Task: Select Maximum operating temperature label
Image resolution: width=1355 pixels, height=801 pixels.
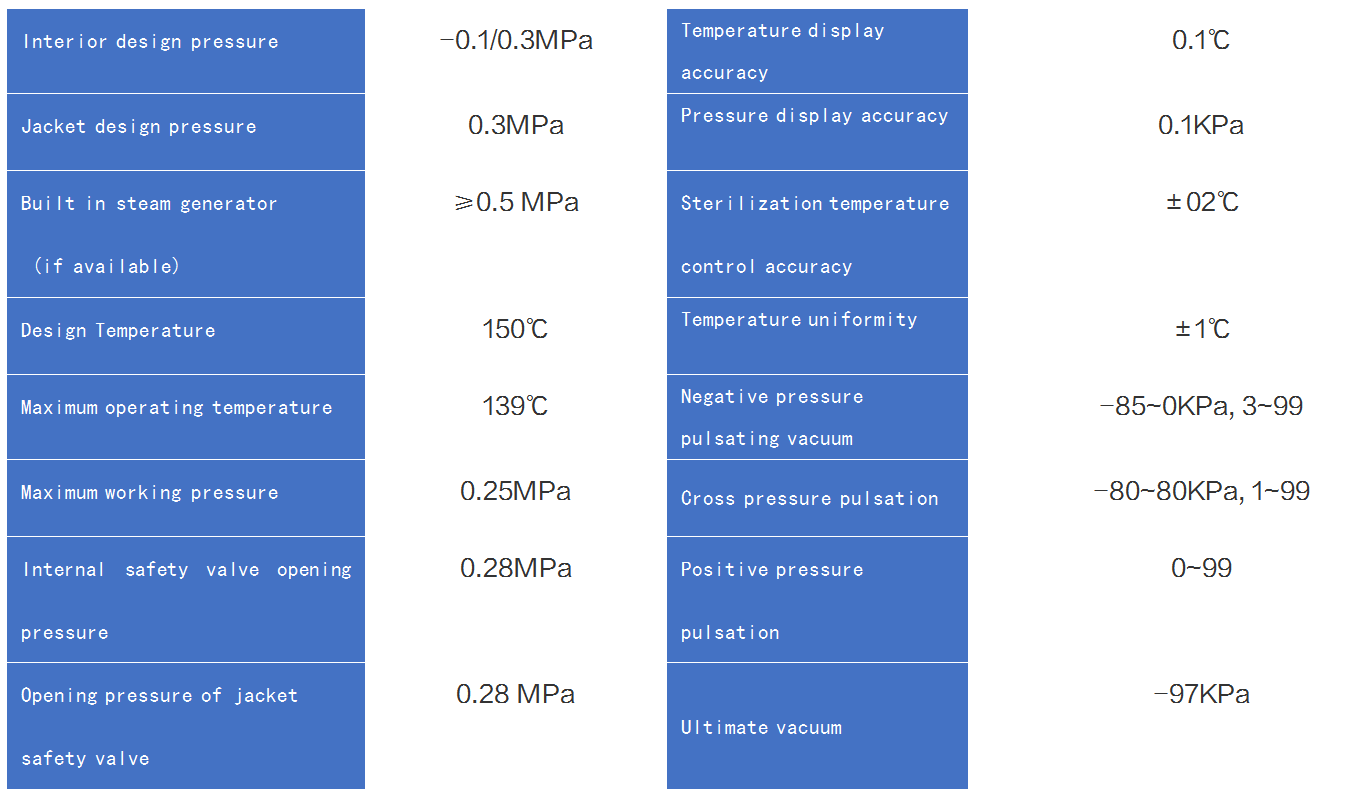Action: coord(176,408)
